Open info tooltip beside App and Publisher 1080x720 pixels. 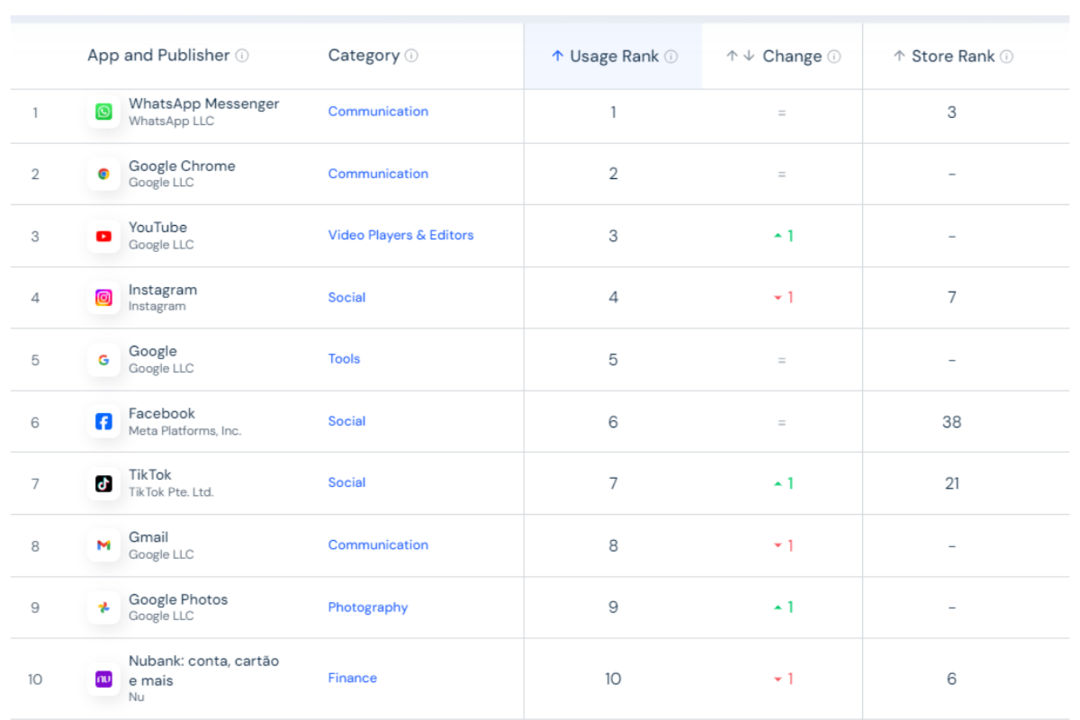click(242, 56)
